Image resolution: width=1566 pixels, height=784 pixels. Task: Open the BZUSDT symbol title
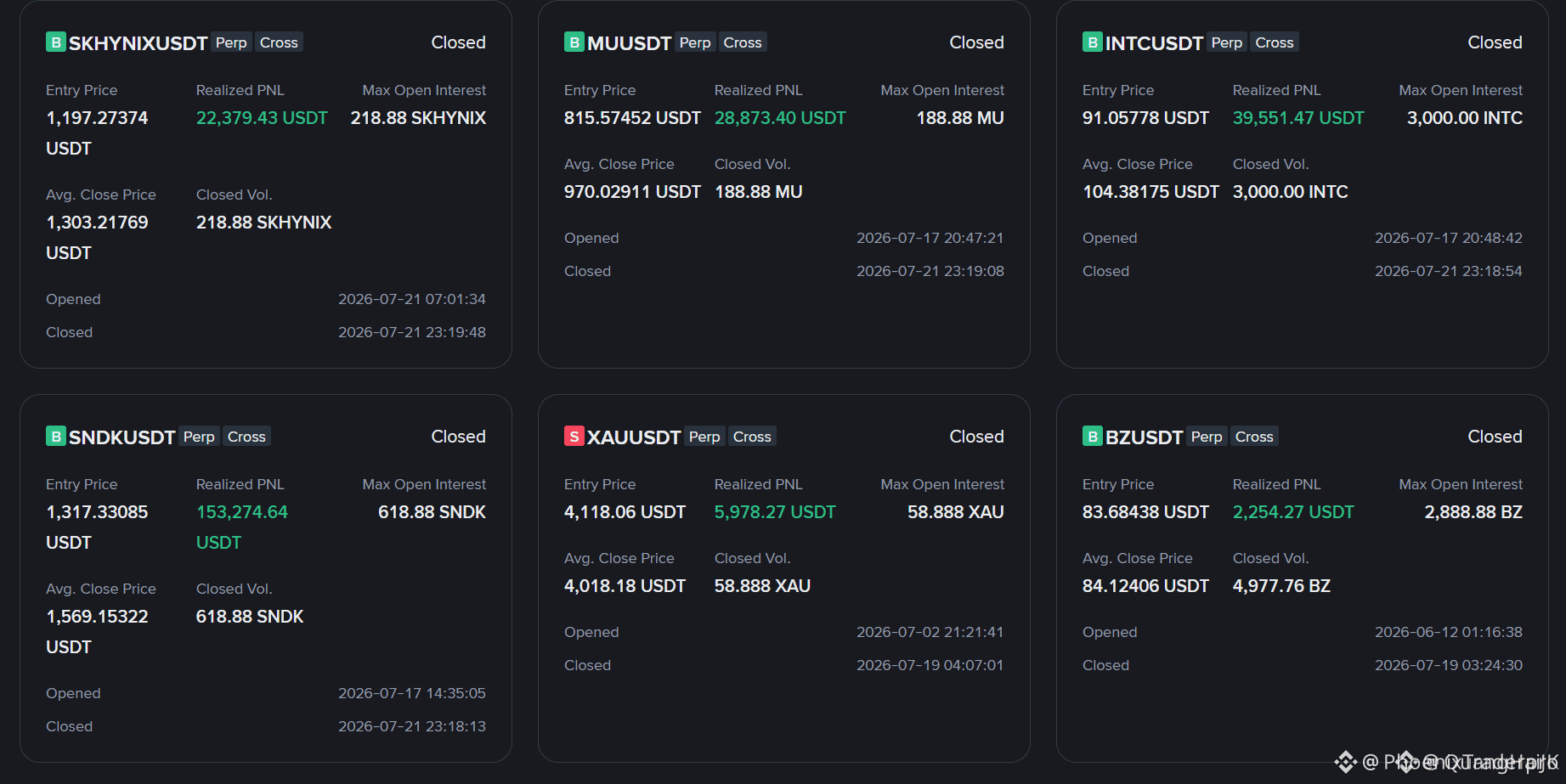(1144, 437)
